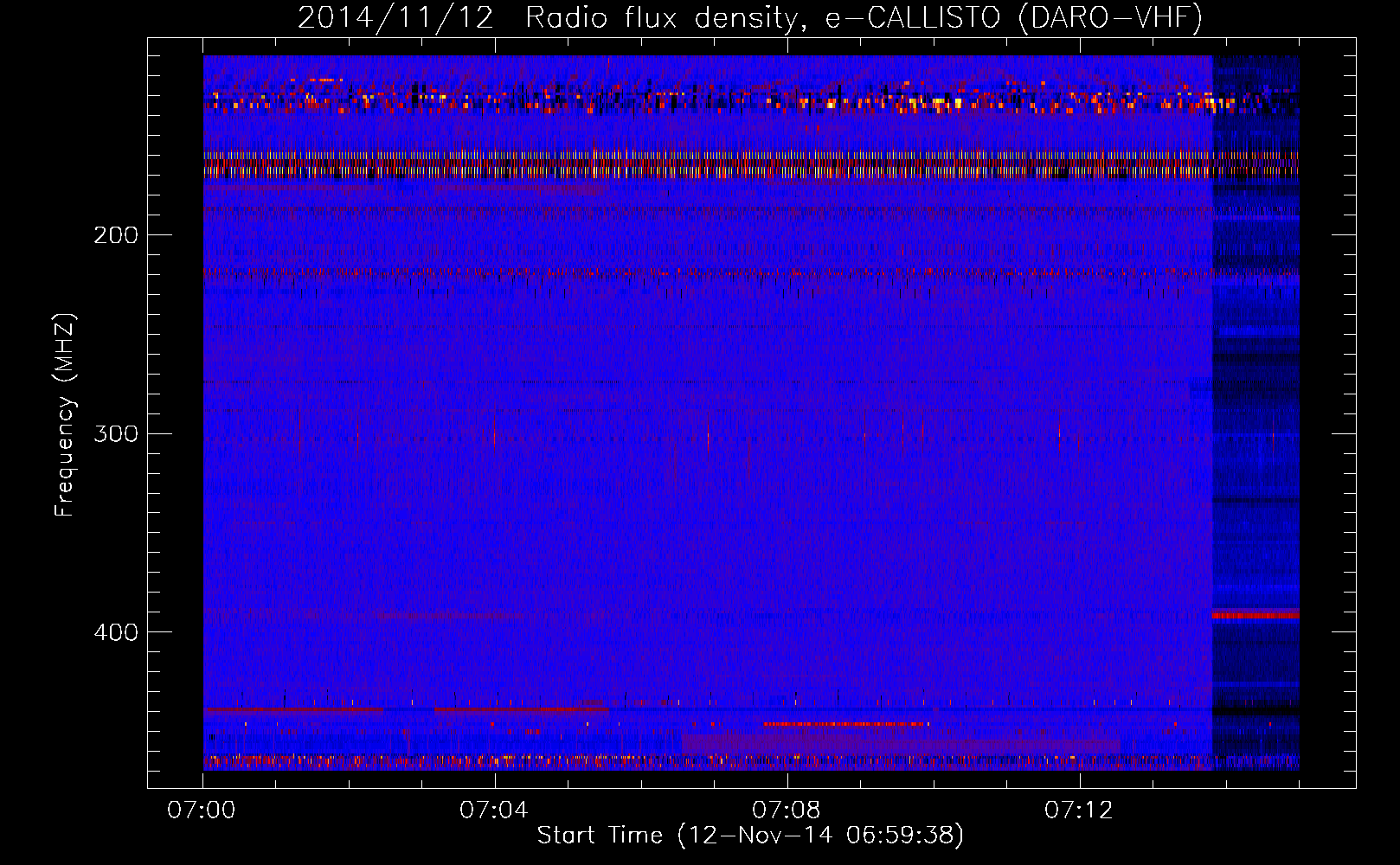The image size is (1400, 865).
Task: Click the 200 frequency tick label
Action: tap(116, 235)
